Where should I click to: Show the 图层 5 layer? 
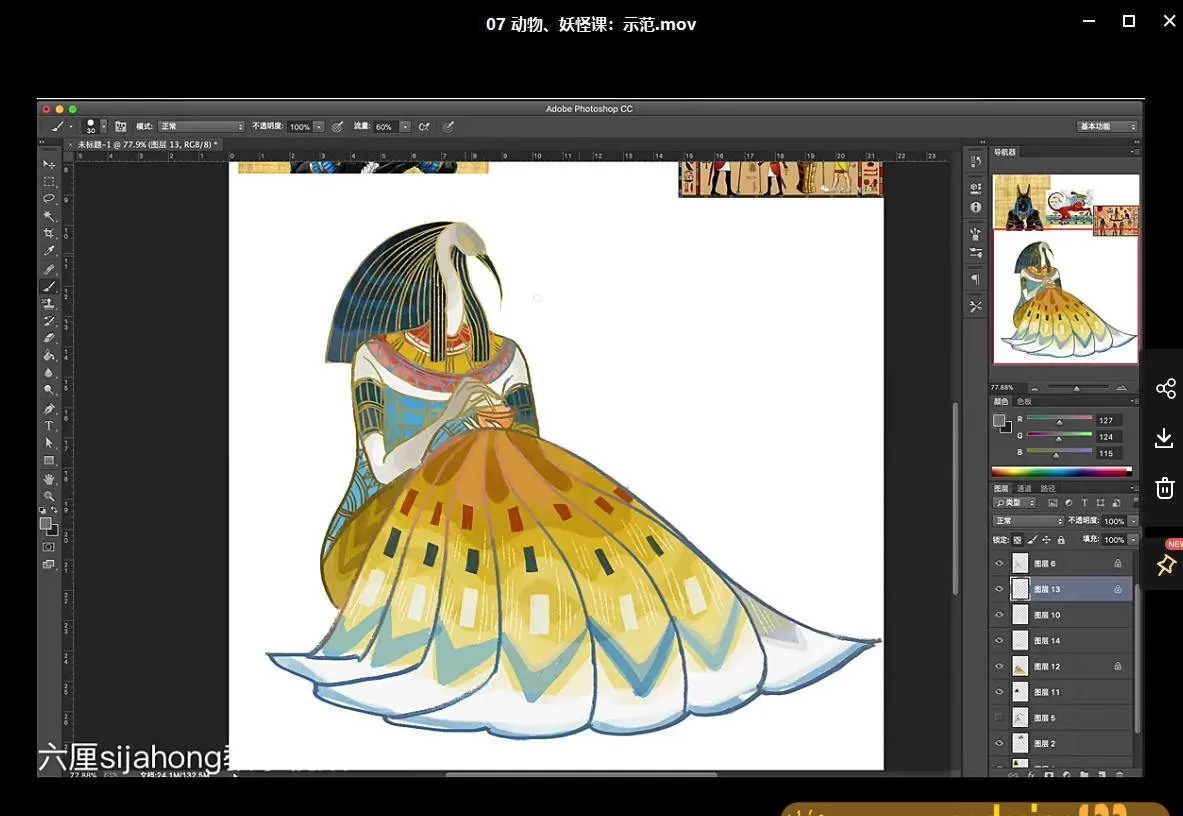point(998,716)
